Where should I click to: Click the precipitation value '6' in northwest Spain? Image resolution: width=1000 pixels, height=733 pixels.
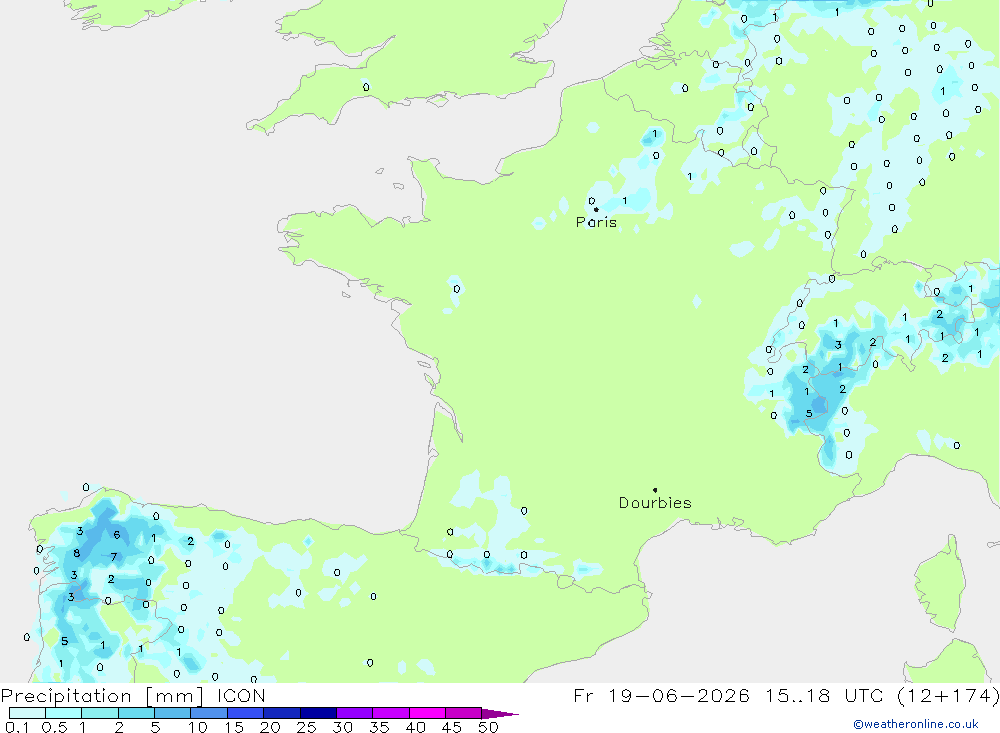pyautogui.click(x=117, y=535)
